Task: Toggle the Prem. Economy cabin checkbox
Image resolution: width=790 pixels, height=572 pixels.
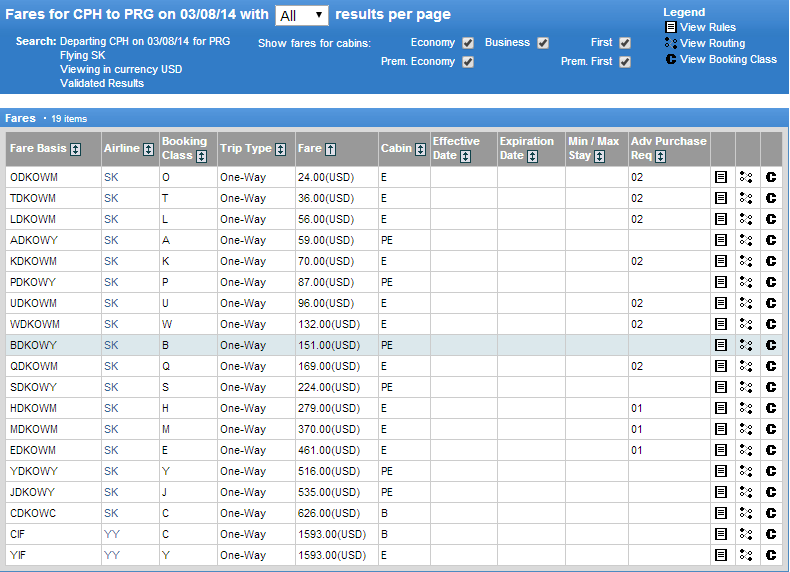Action: [x=468, y=62]
